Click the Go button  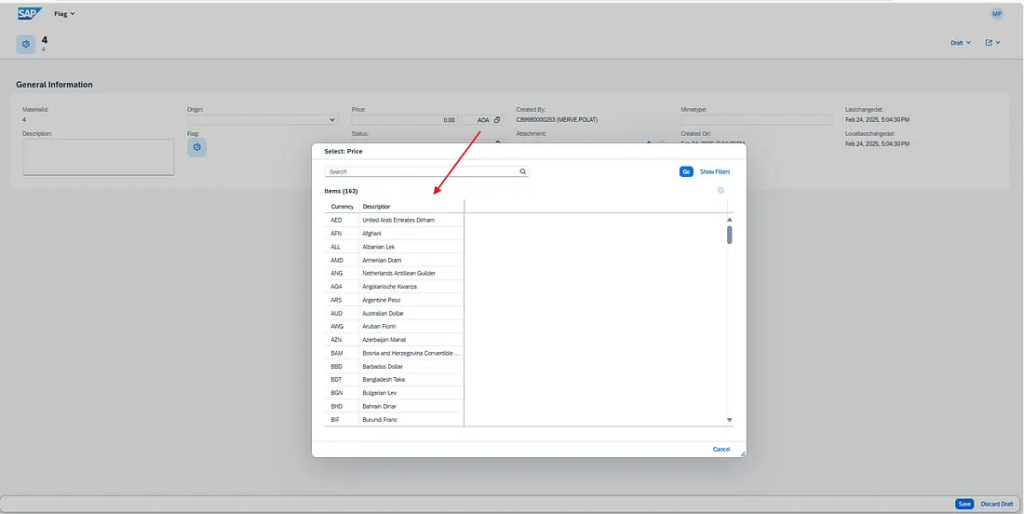(x=686, y=172)
